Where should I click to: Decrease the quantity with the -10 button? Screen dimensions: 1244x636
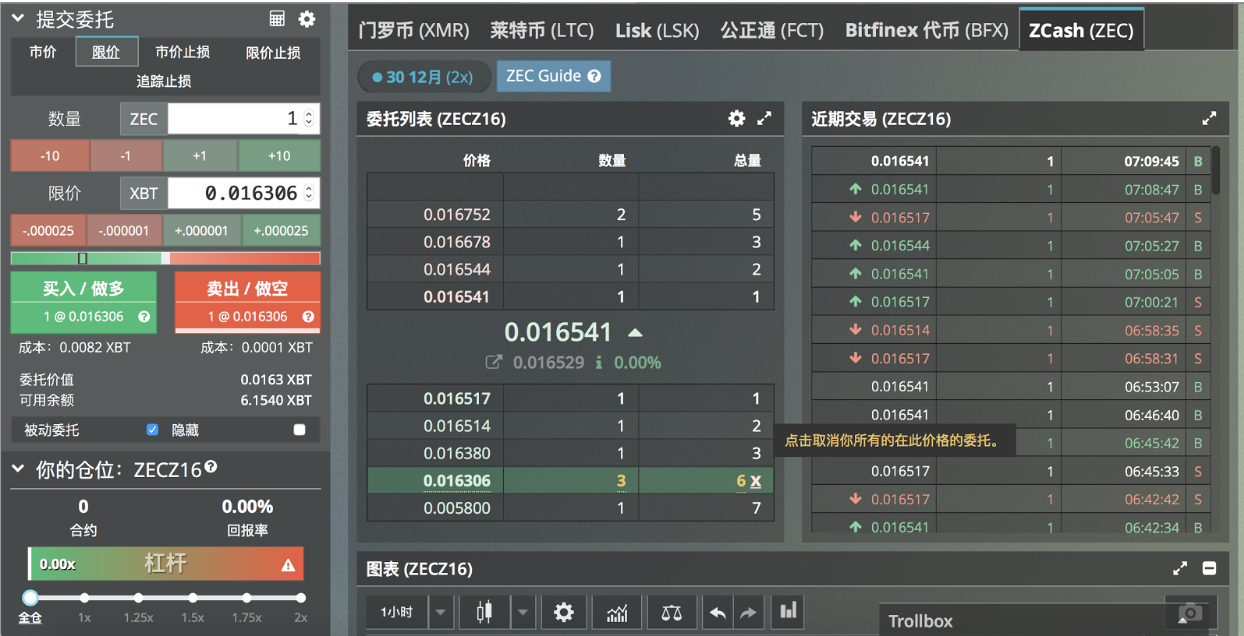(x=50, y=156)
